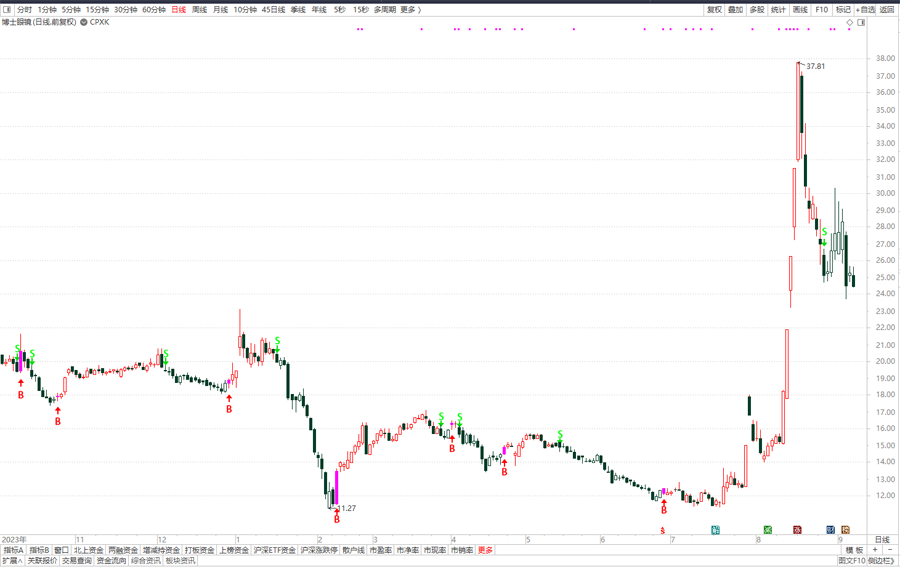
Task: Click the 返回 back button
Action: 887,10
